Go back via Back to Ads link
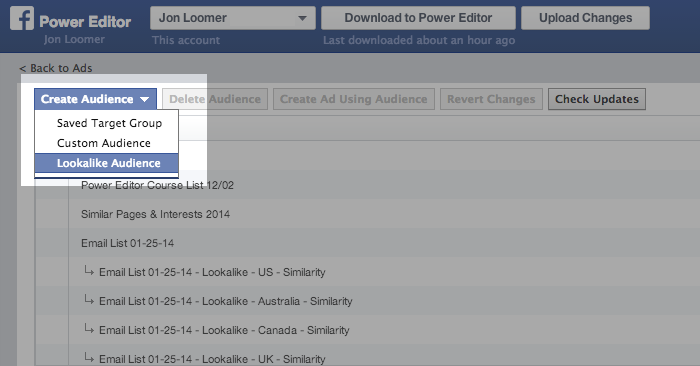This screenshot has width=700, height=366. [x=56, y=68]
